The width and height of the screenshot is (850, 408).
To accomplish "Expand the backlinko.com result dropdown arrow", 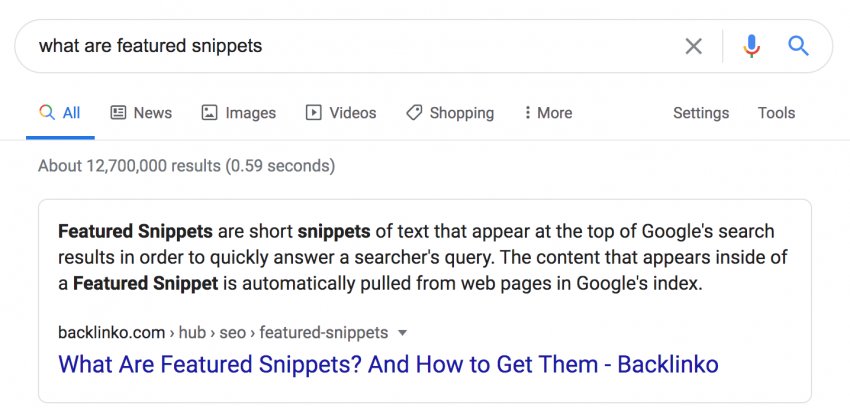I will 402,332.
